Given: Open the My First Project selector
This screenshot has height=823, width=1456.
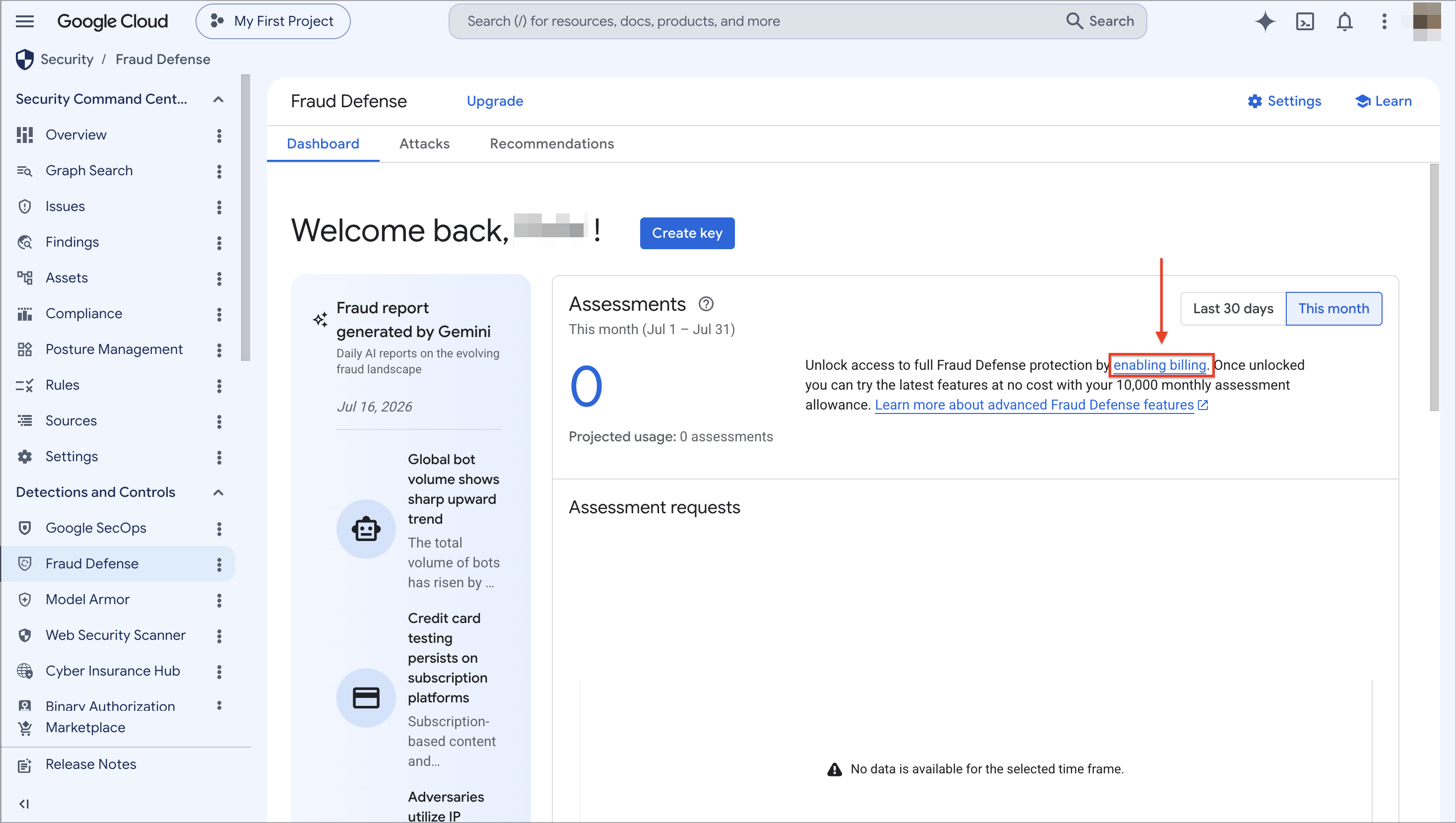Looking at the screenshot, I should tap(272, 21).
